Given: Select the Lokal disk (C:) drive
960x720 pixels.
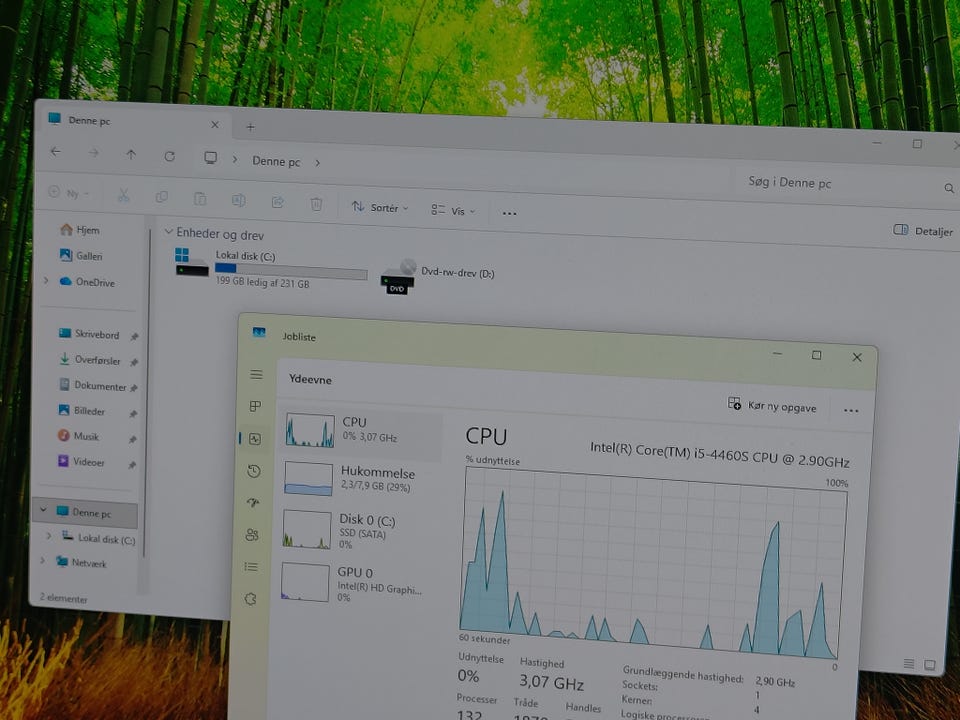Looking at the screenshot, I should coord(272,268).
